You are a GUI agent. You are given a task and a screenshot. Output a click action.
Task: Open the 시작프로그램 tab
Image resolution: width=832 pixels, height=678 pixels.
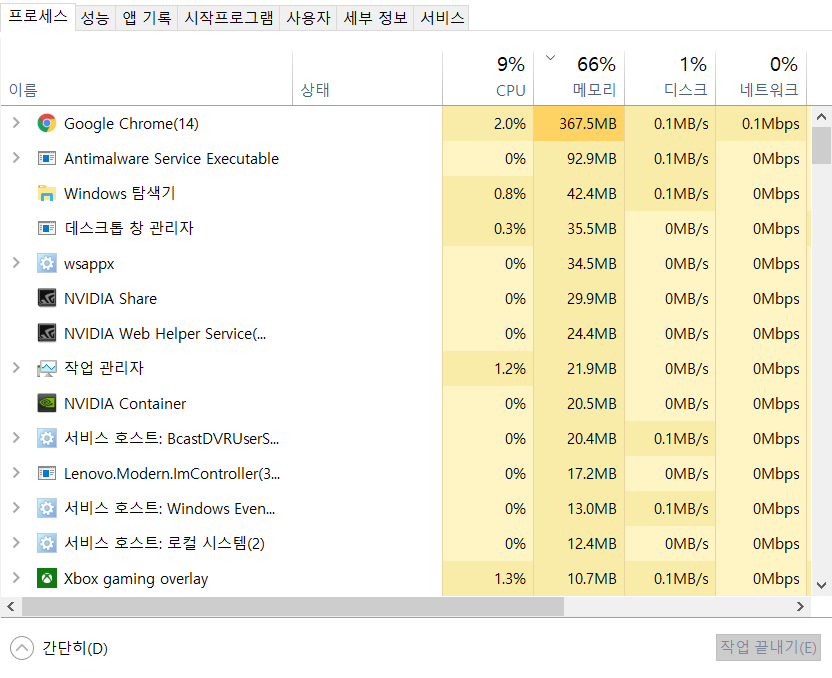coord(229,18)
